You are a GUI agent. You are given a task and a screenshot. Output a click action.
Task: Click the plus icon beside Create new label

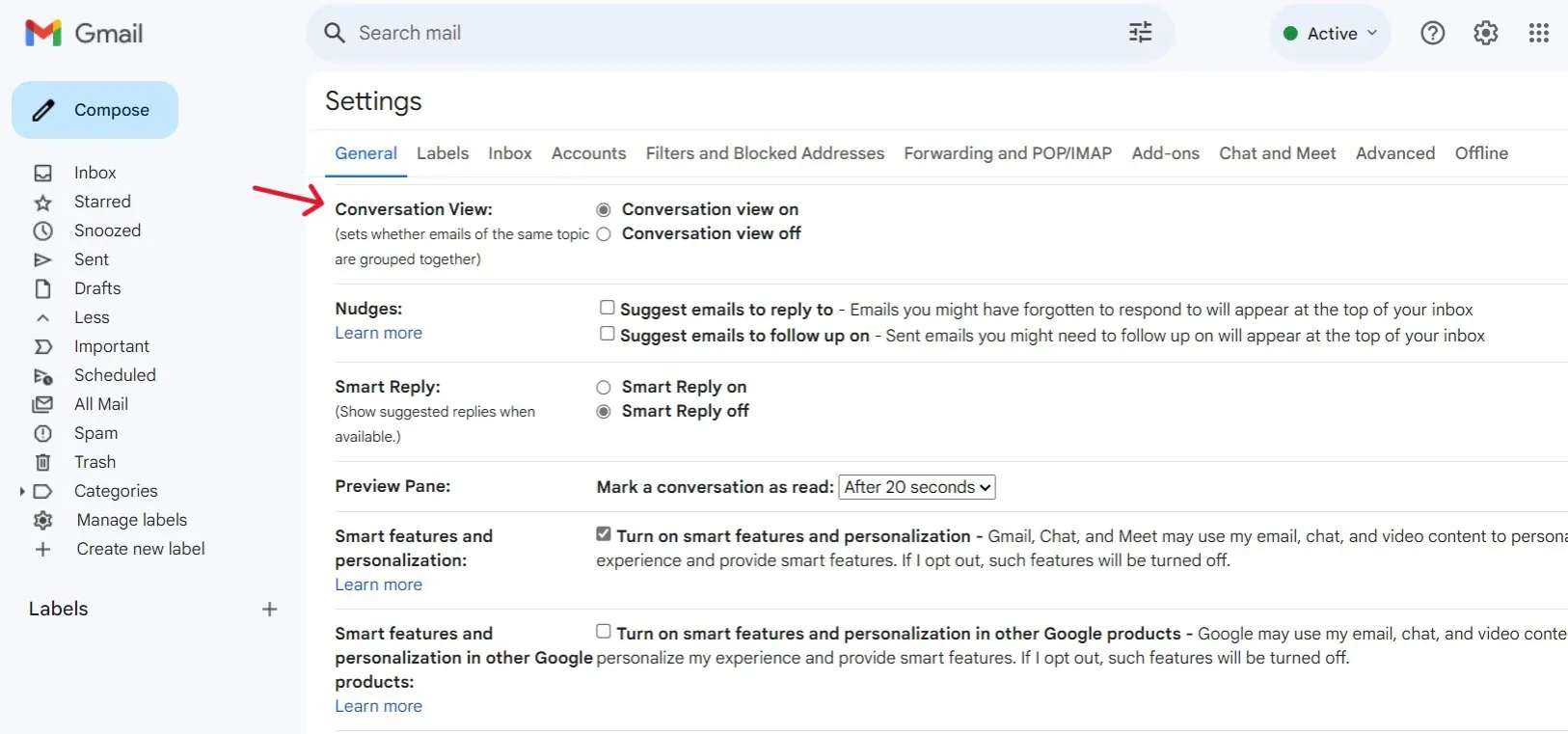(x=42, y=550)
